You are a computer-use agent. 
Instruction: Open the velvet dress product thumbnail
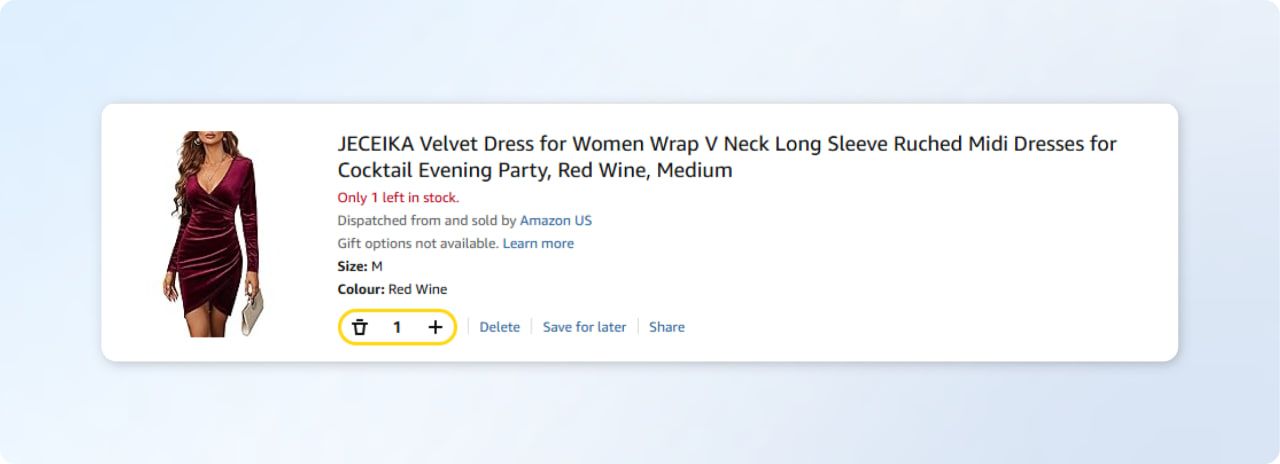coord(213,232)
